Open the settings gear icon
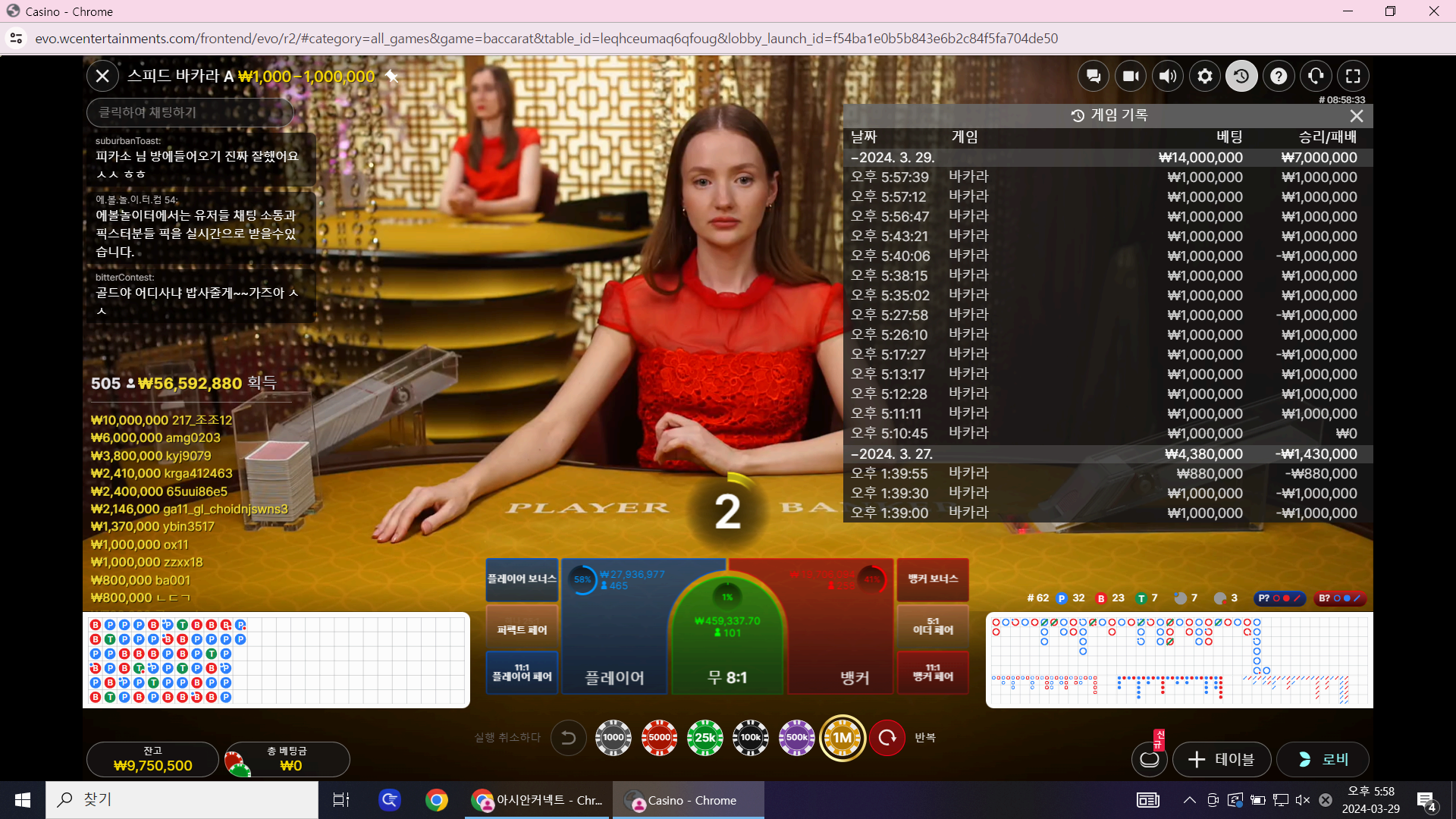This screenshot has width=1456, height=819. coord(1205,76)
